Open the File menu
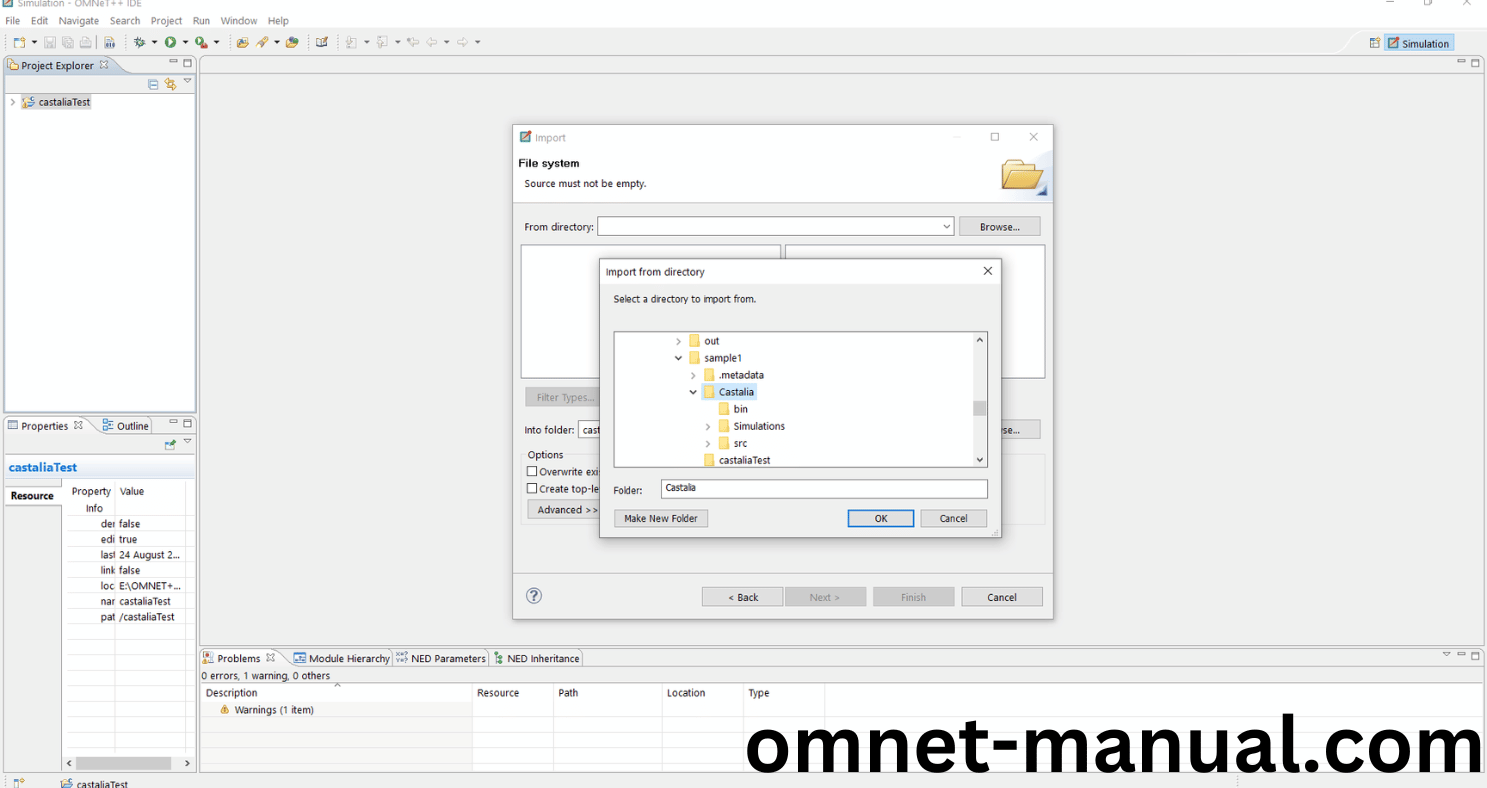 click(13, 20)
